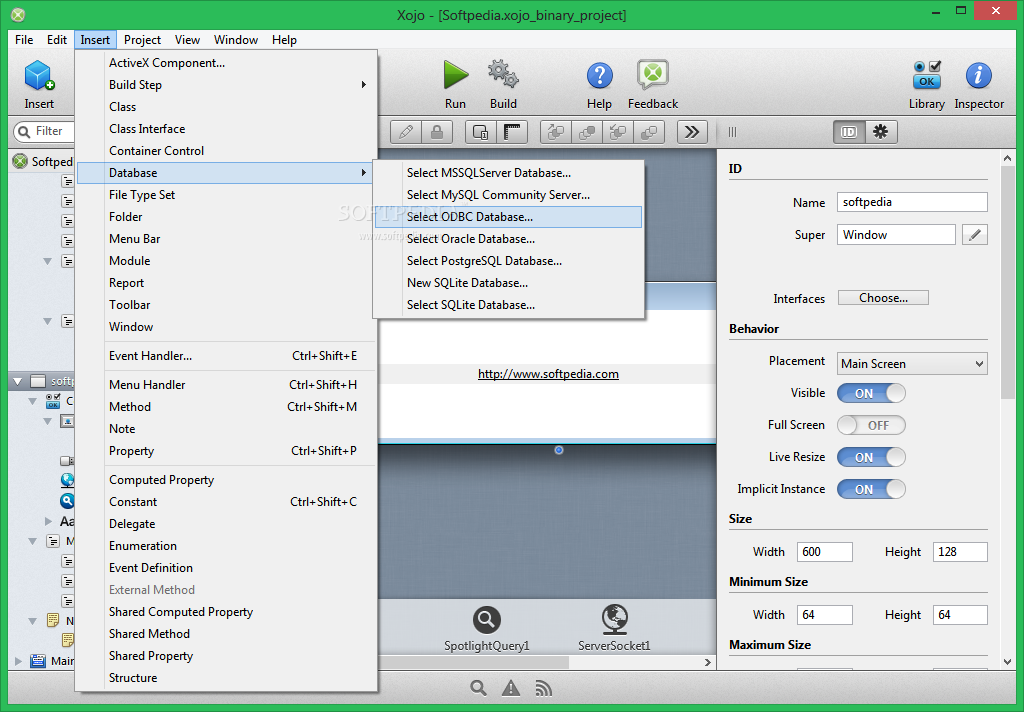The image size is (1024, 712).
Task: Choose New SQLite Database menu item
Action: click(x=509, y=283)
